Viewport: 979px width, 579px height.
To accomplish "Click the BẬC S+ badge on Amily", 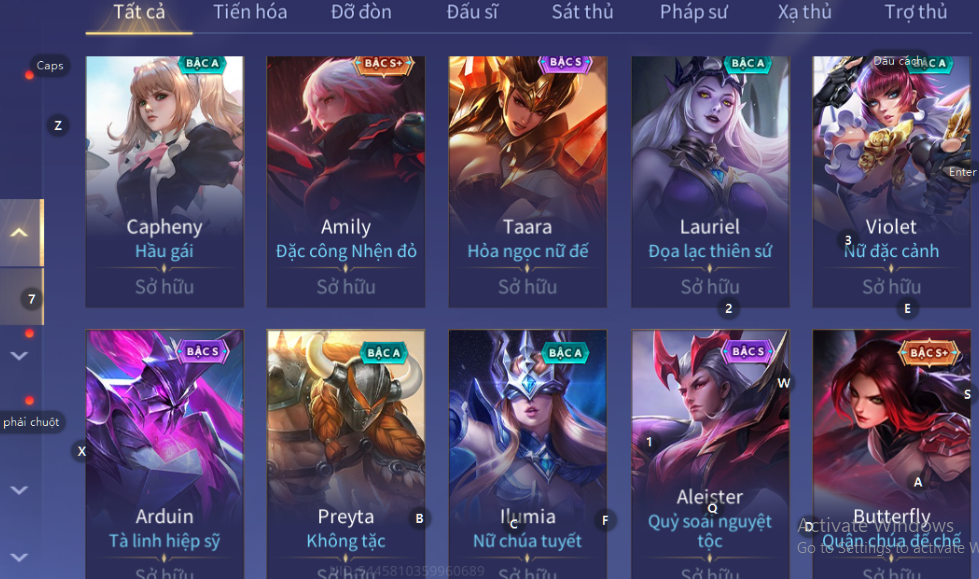I will point(383,63).
